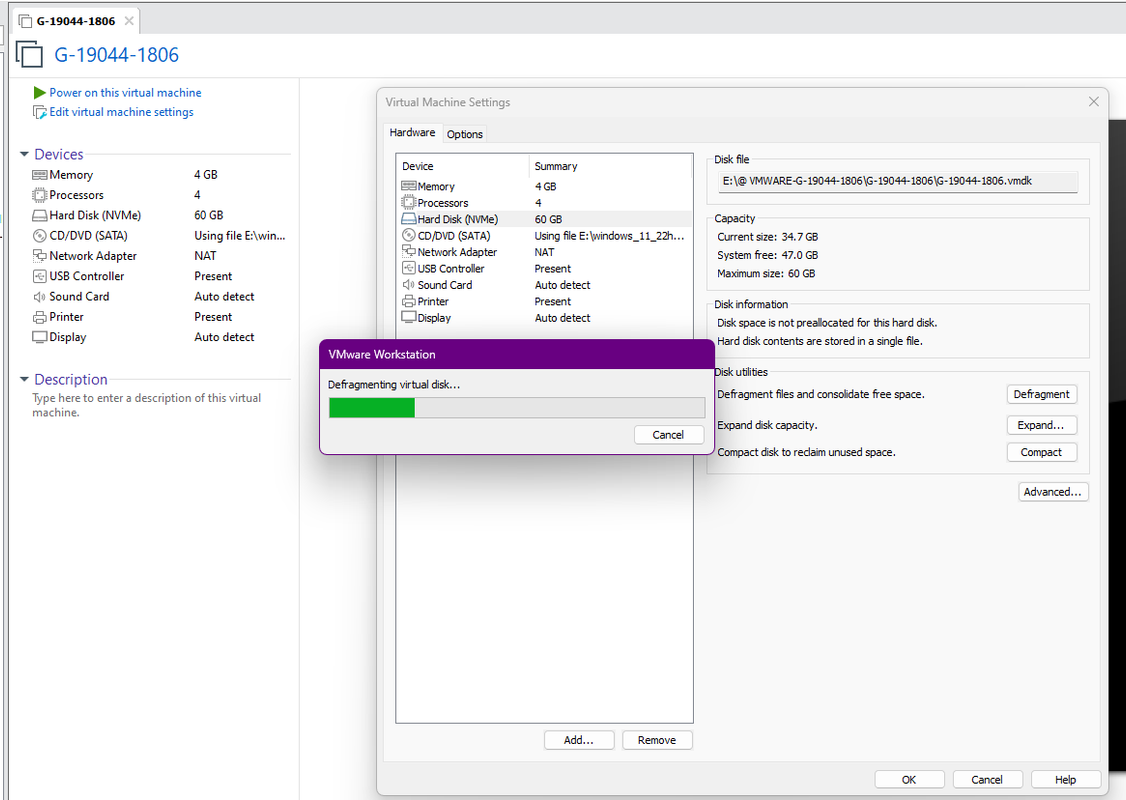Cancel the defragmenting operation
1126x800 pixels.
point(668,434)
